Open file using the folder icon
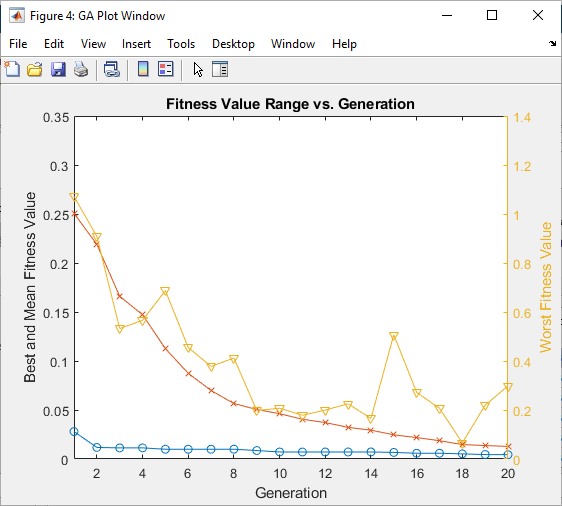 pos(35,69)
